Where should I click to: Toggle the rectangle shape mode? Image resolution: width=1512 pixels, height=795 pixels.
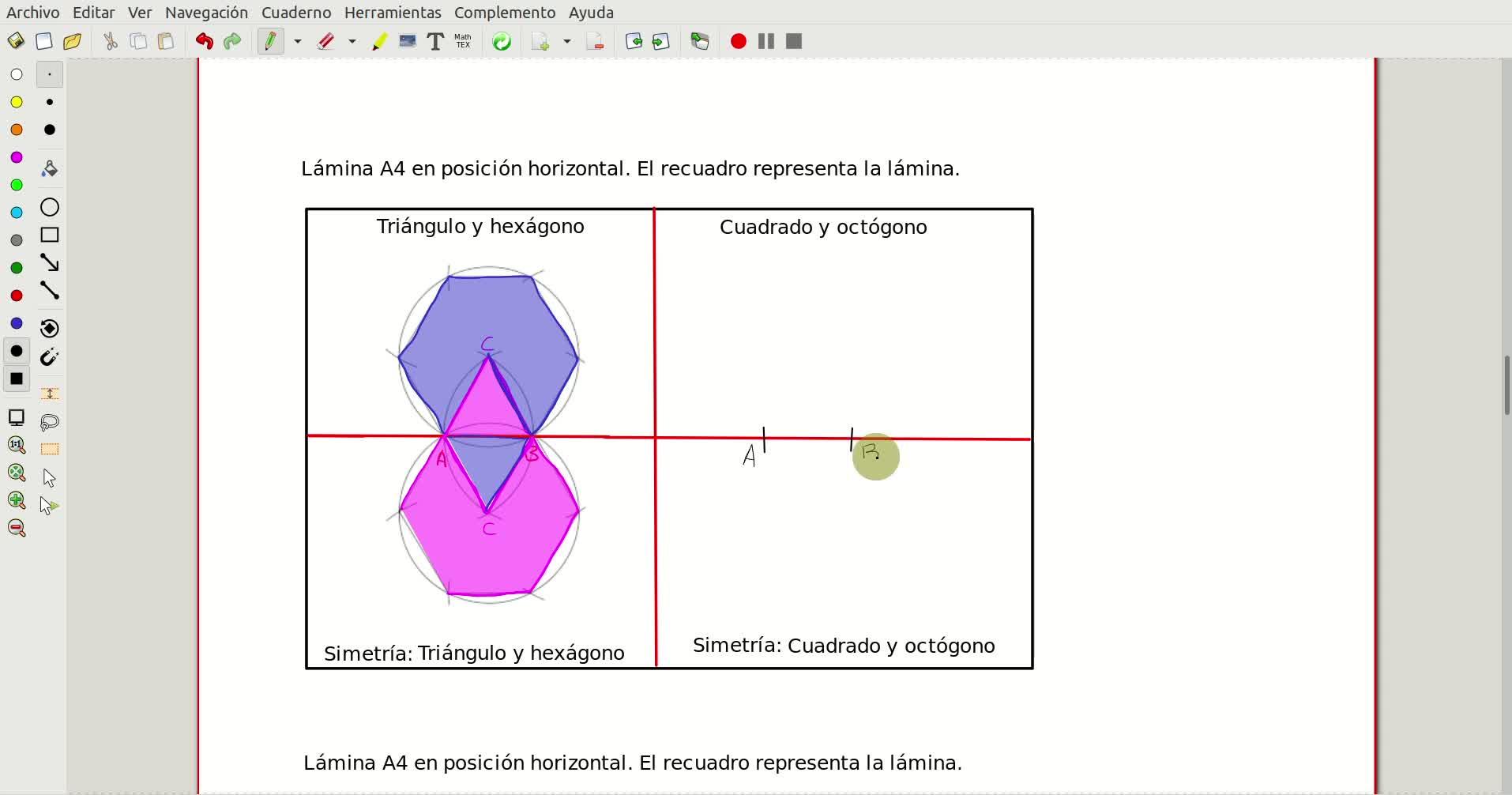point(50,235)
